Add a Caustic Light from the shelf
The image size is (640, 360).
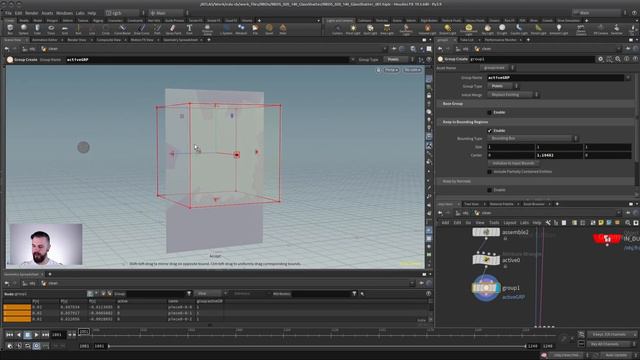[519, 29]
